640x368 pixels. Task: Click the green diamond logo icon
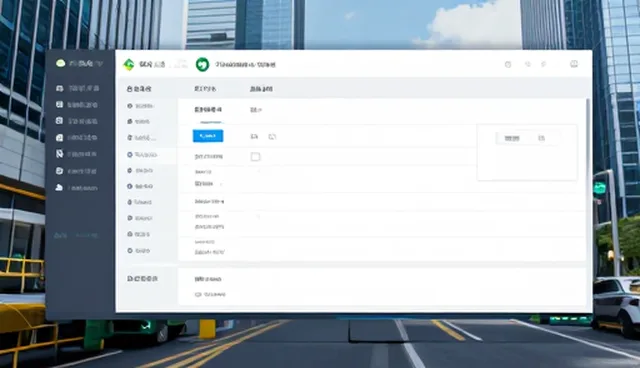click(x=129, y=64)
